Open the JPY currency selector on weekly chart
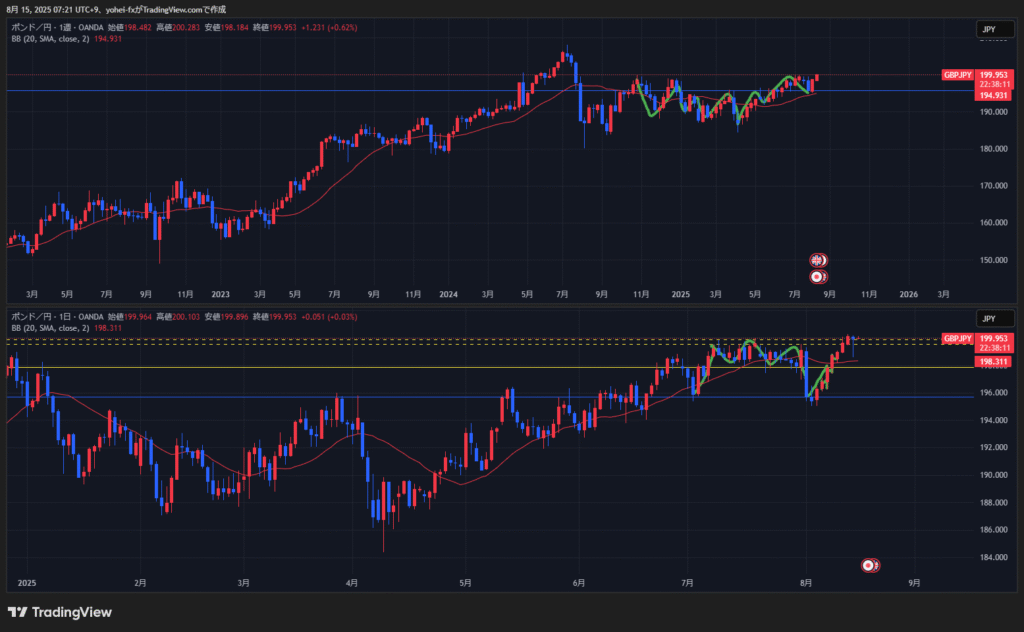The width and height of the screenshot is (1024, 632). click(989, 31)
